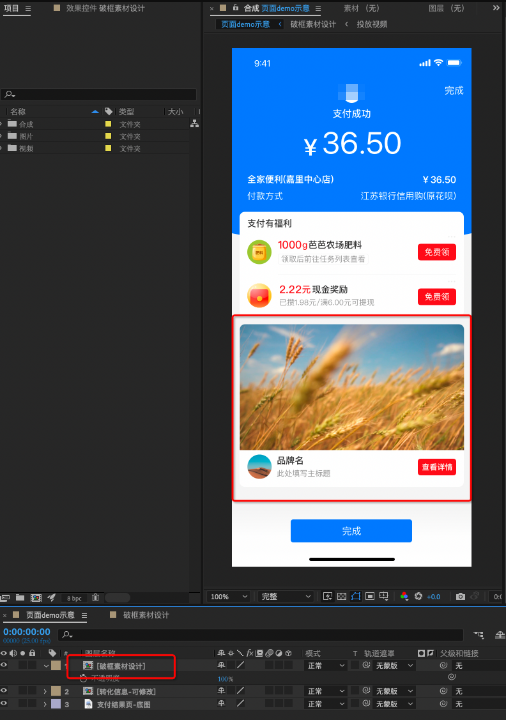Toggle the transparency grid icon in viewer
506x720 pixels.
click(342, 596)
